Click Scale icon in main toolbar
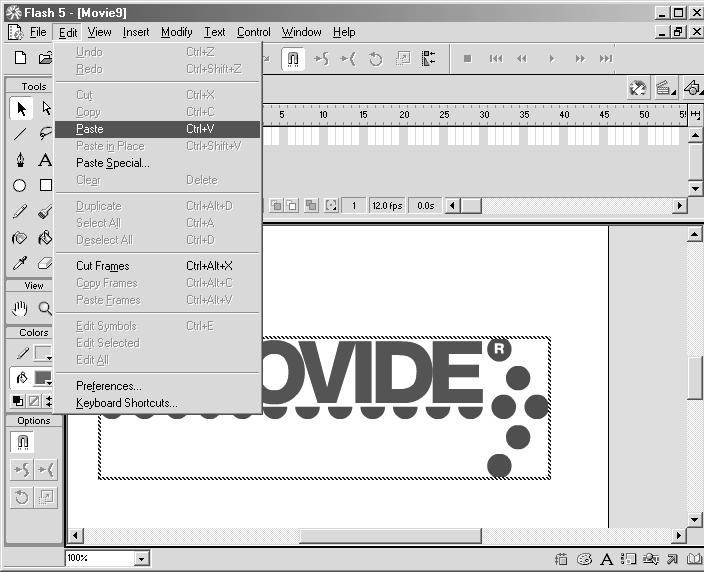This screenshot has height=572, width=704. click(403, 59)
